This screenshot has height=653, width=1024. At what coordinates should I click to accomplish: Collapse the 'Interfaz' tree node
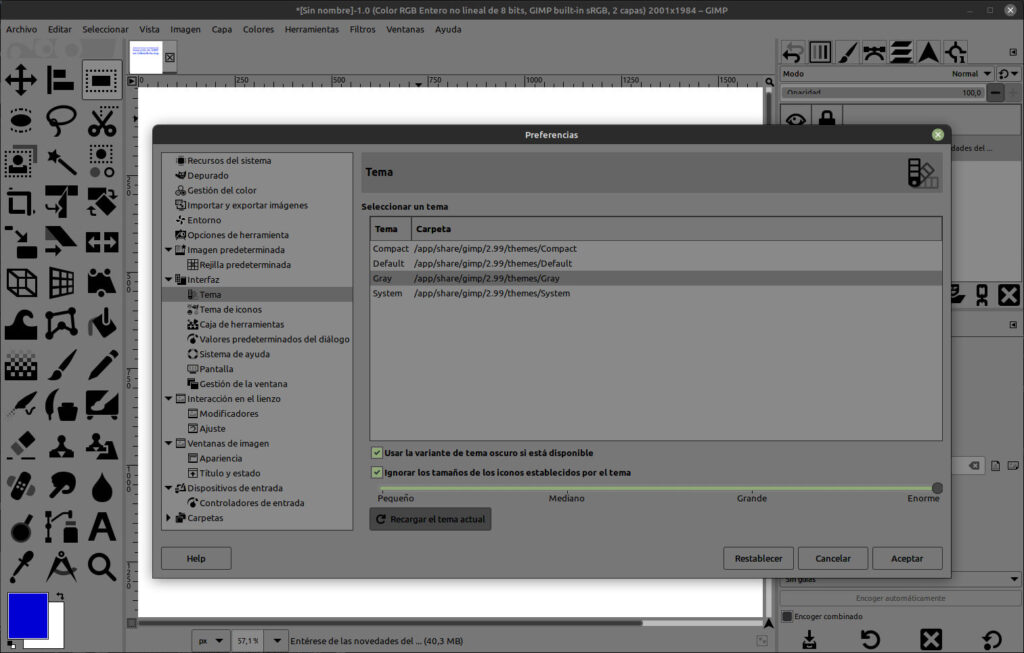click(x=168, y=279)
